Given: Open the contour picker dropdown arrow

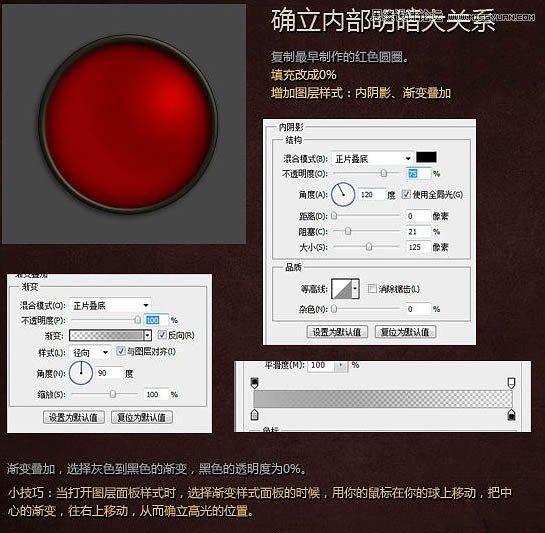Looking at the screenshot, I should coord(355,288).
